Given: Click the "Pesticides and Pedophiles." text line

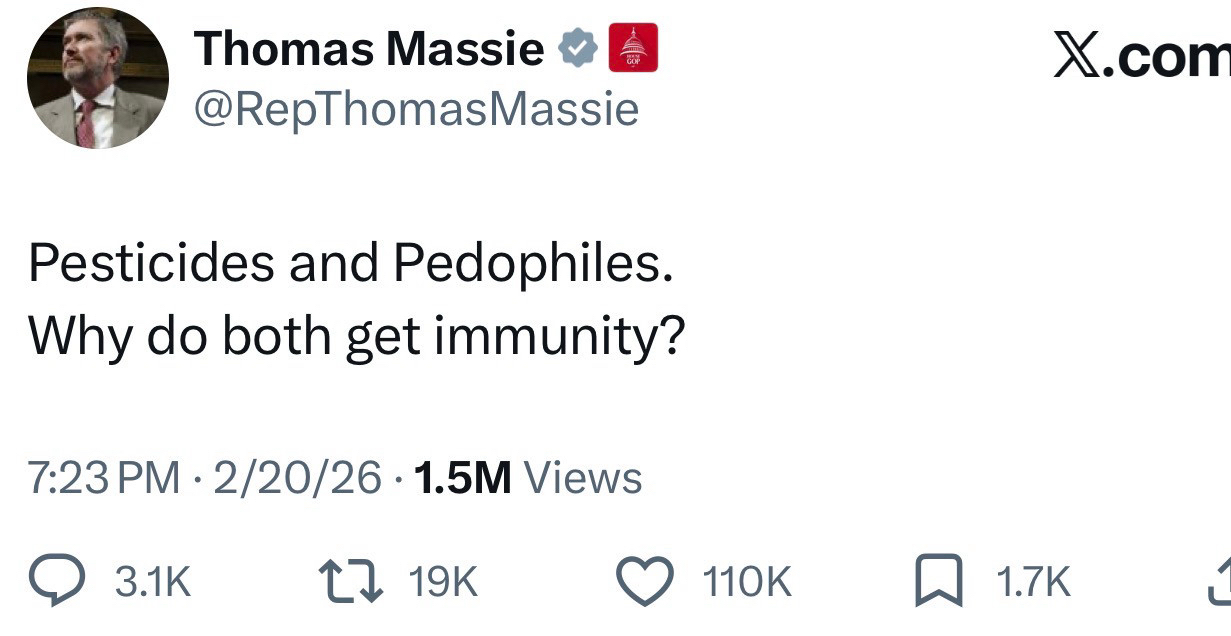Looking at the screenshot, I should [350, 262].
